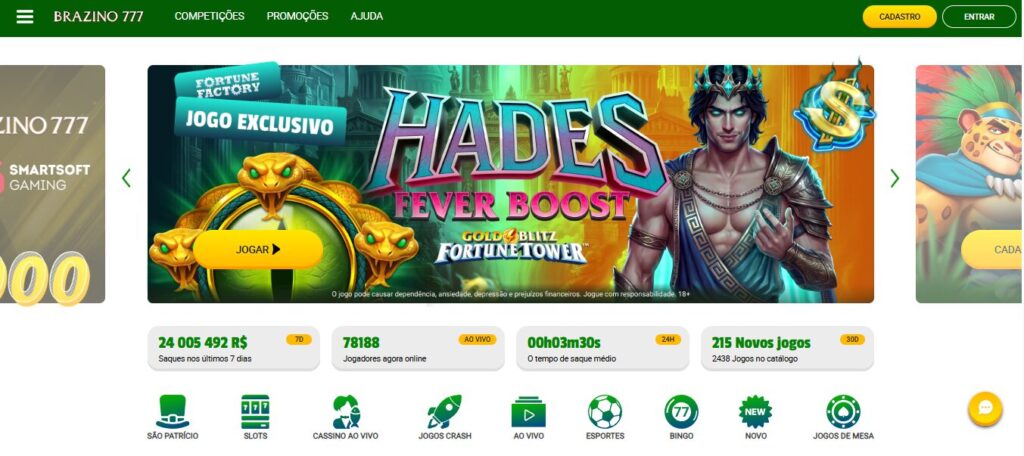Open the Slots machine icon
The image size is (1024, 456).
point(255,412)
